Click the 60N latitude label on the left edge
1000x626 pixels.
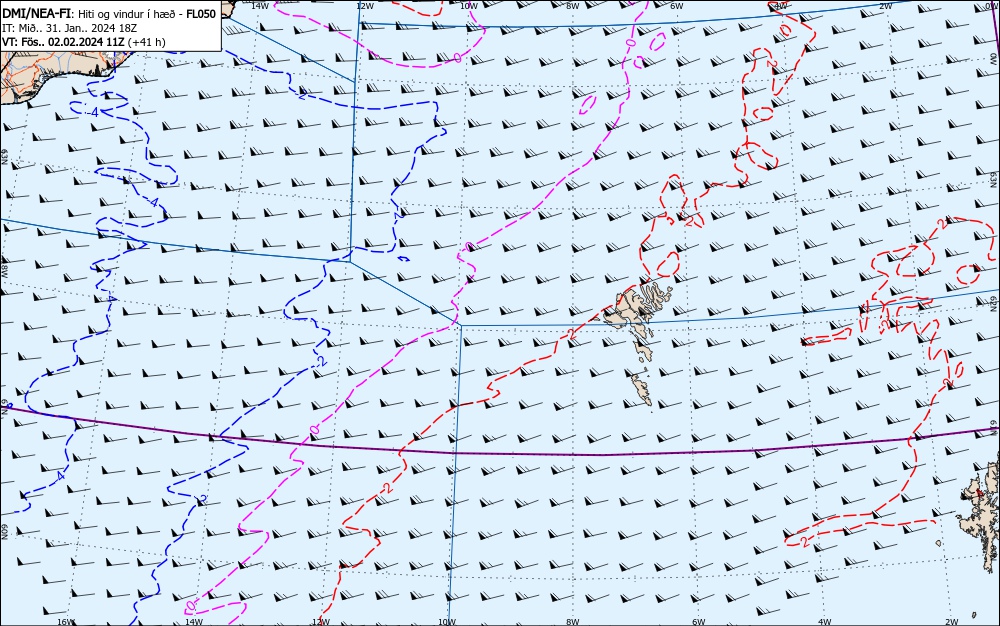(4, 532)
